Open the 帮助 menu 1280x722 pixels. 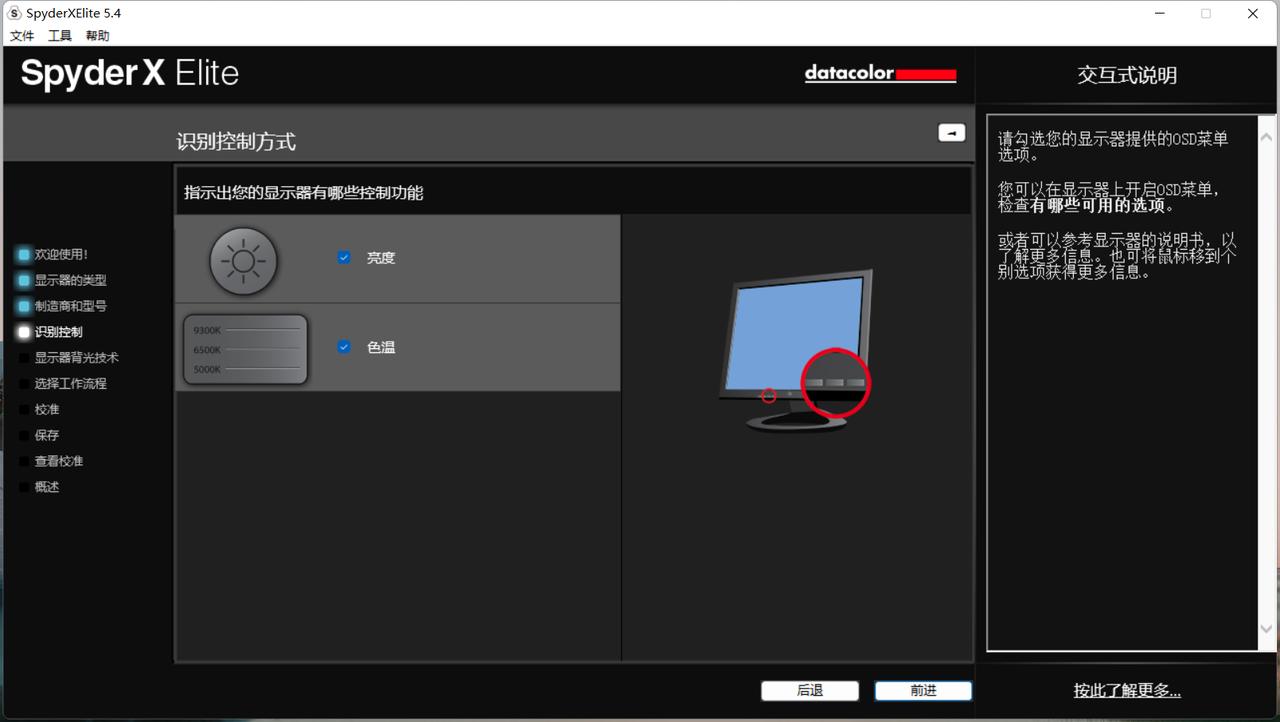tap(98, 36)
